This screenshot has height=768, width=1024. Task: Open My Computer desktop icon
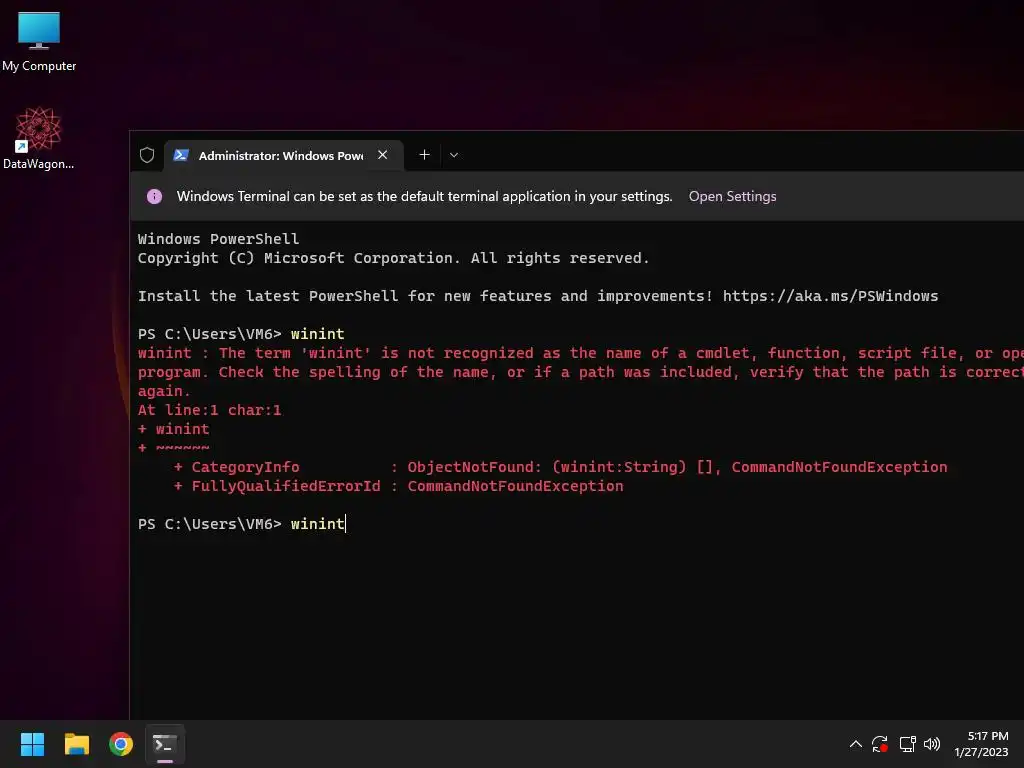pos(39,41)
